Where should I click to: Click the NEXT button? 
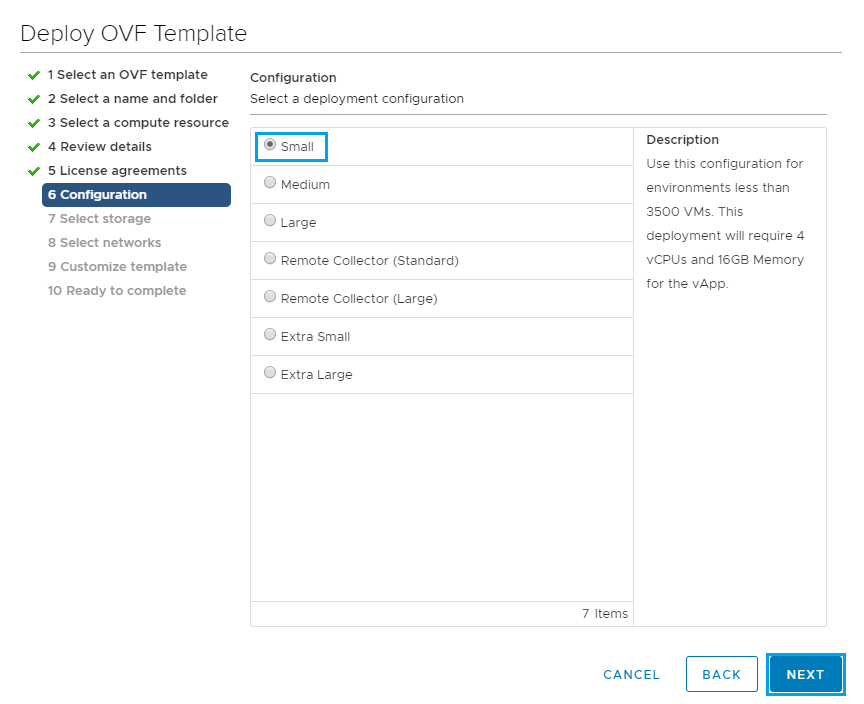click(805, 674)
